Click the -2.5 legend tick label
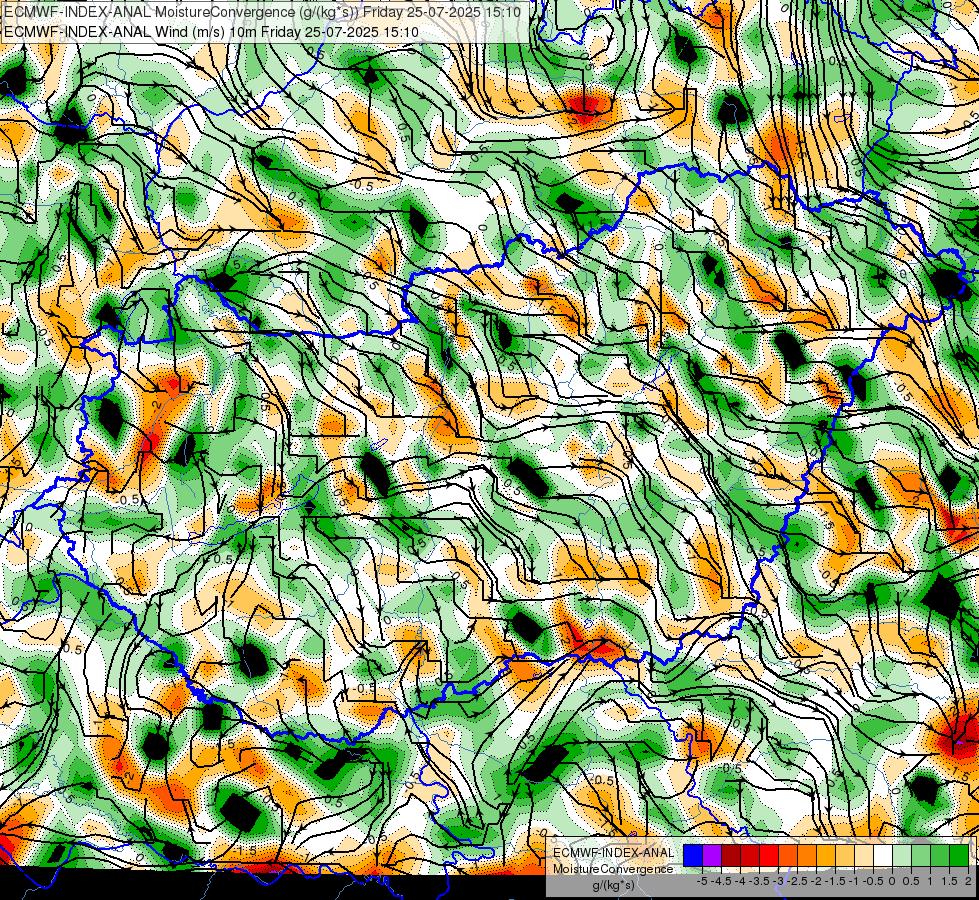Screen dimensions: 979x900 tap(799, 881)
